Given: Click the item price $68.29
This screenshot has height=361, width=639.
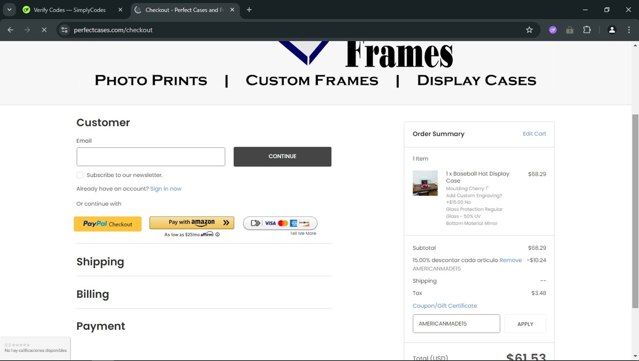Looking at the screenshot, I should (x=537, y=174).
